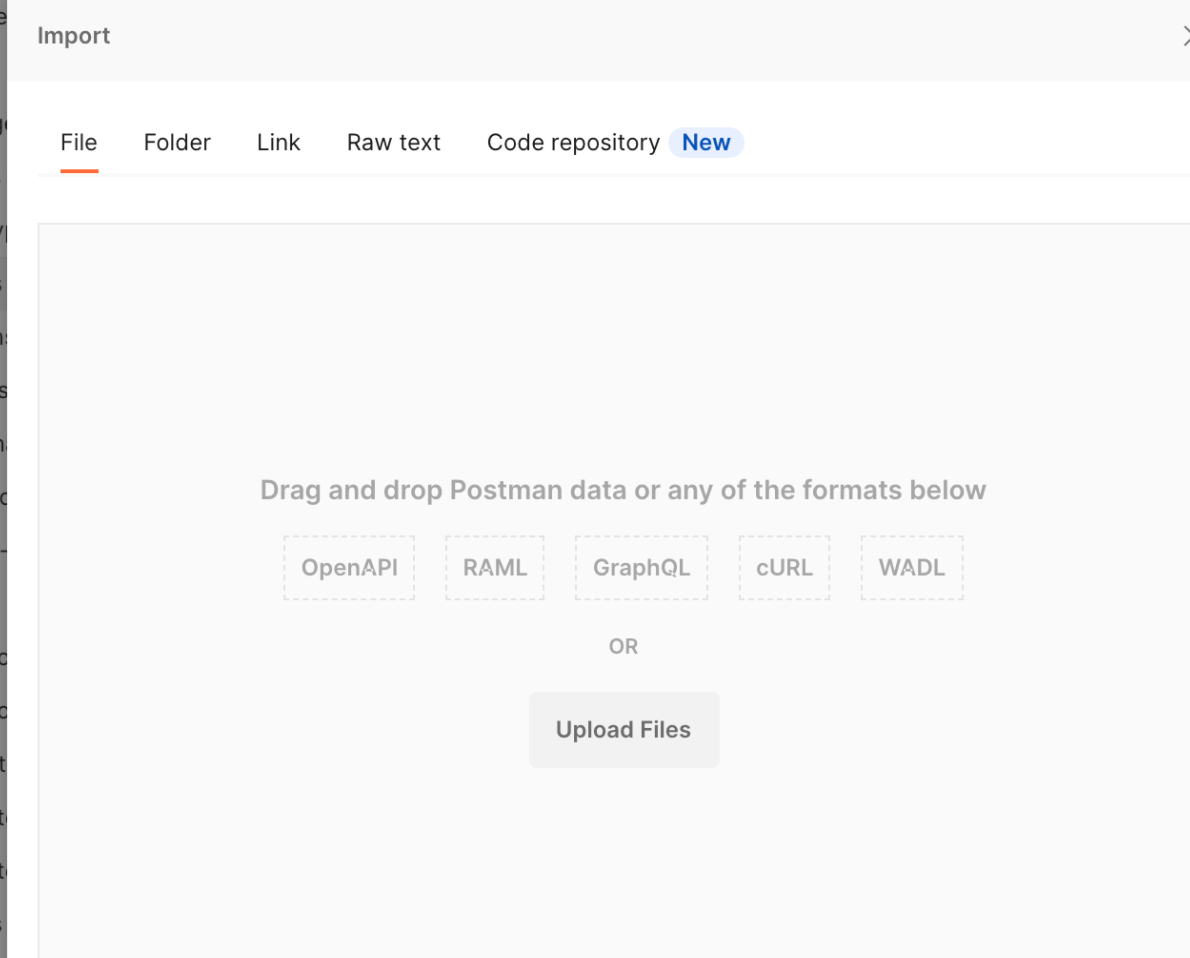Click the Import dialog title
Screen dimensions: 1190x958
tap(73, 35)
